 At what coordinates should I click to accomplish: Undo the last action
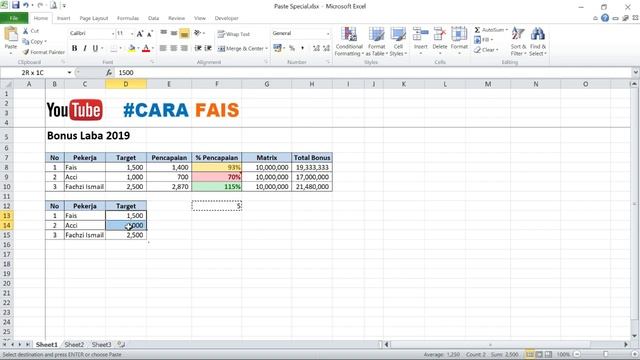(x=26, y=5)
